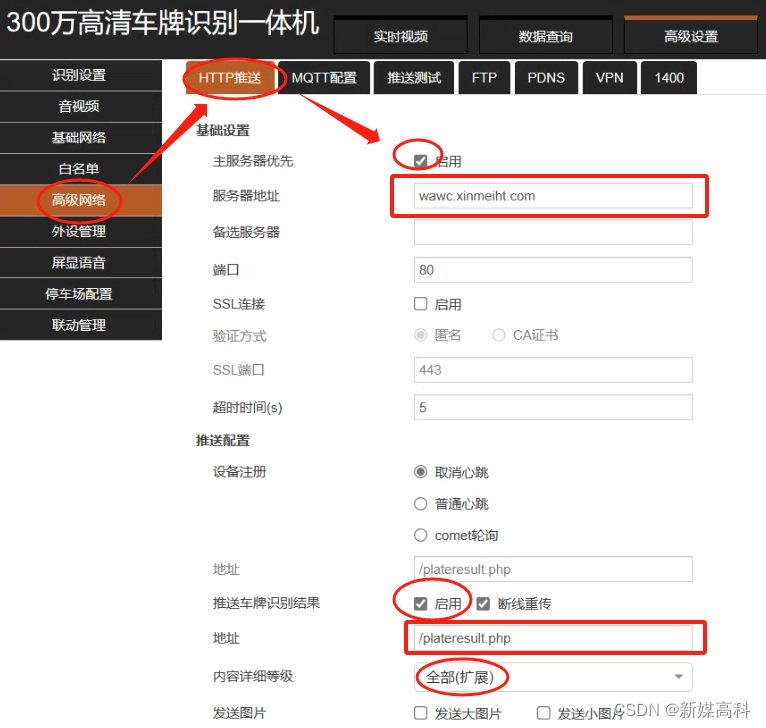766x728 pixels.
Task: Click the 验证方式 label
Action: pos(239,336)
